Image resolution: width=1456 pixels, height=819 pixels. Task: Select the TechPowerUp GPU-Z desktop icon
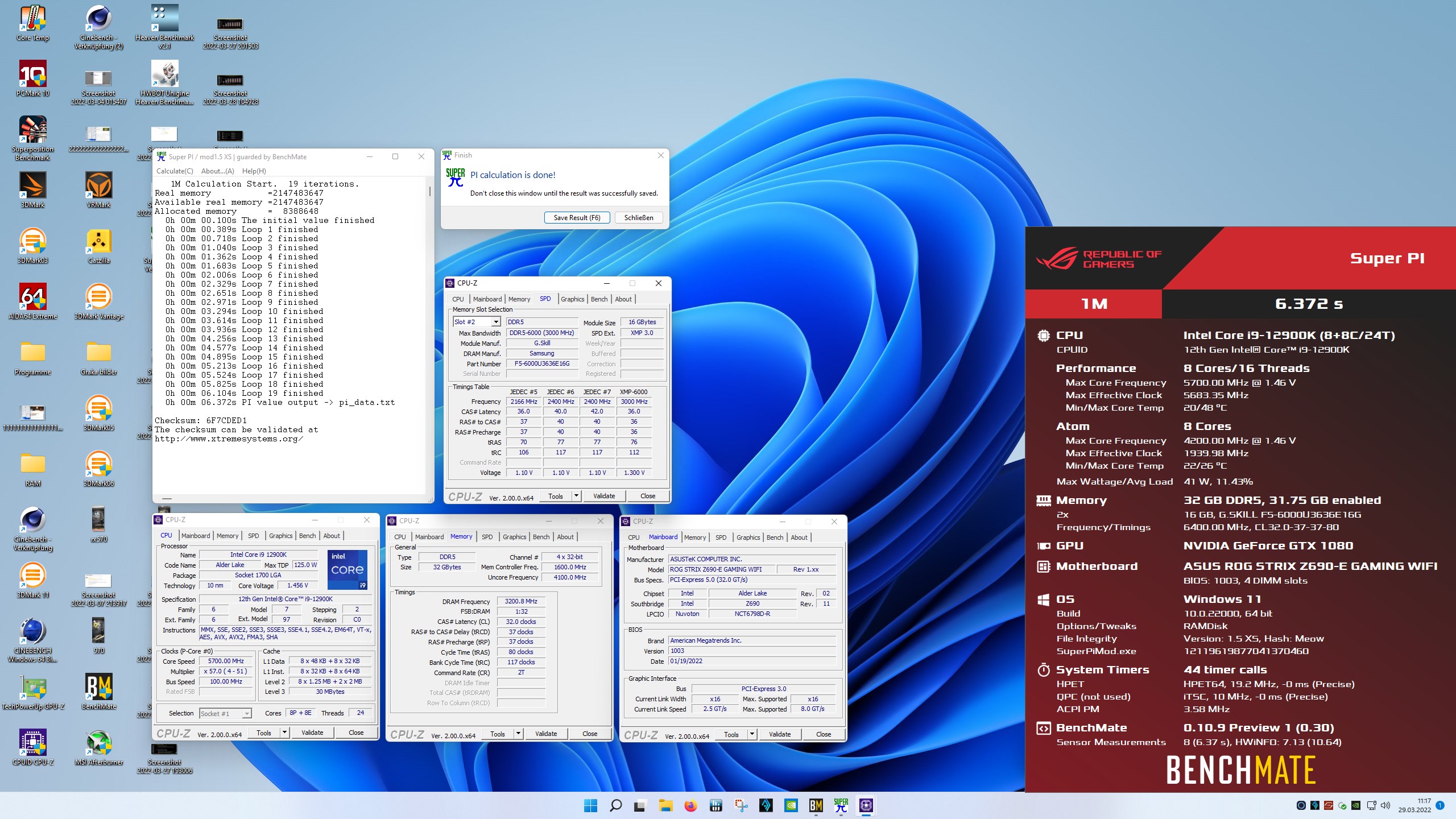pyautogui.click(x=33, y=692)
